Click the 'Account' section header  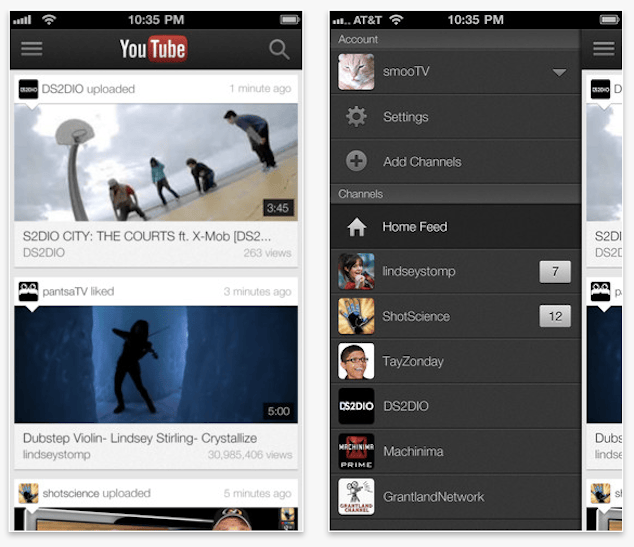(x=456, y=39)
